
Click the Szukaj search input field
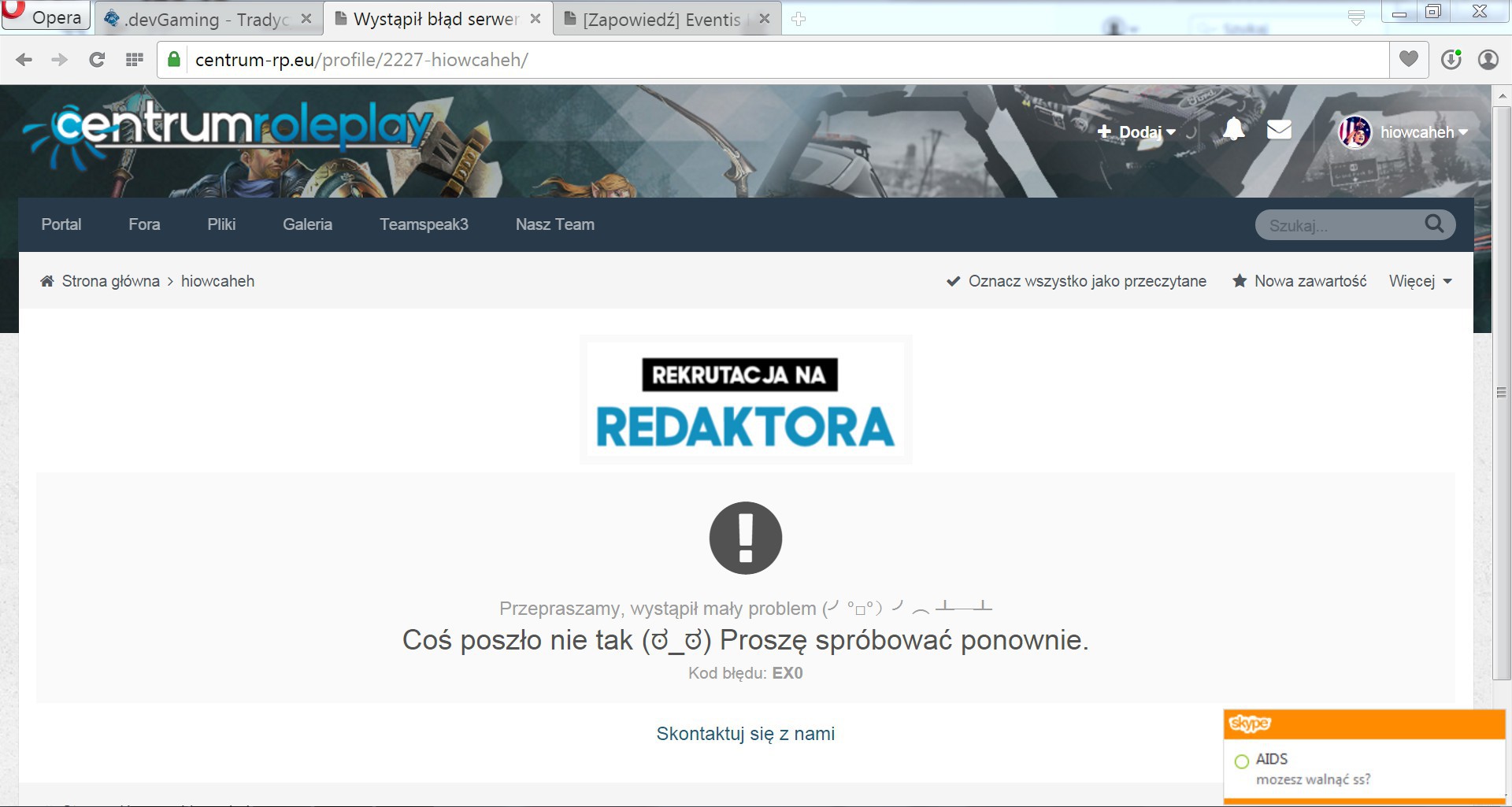coord(1339,225)
